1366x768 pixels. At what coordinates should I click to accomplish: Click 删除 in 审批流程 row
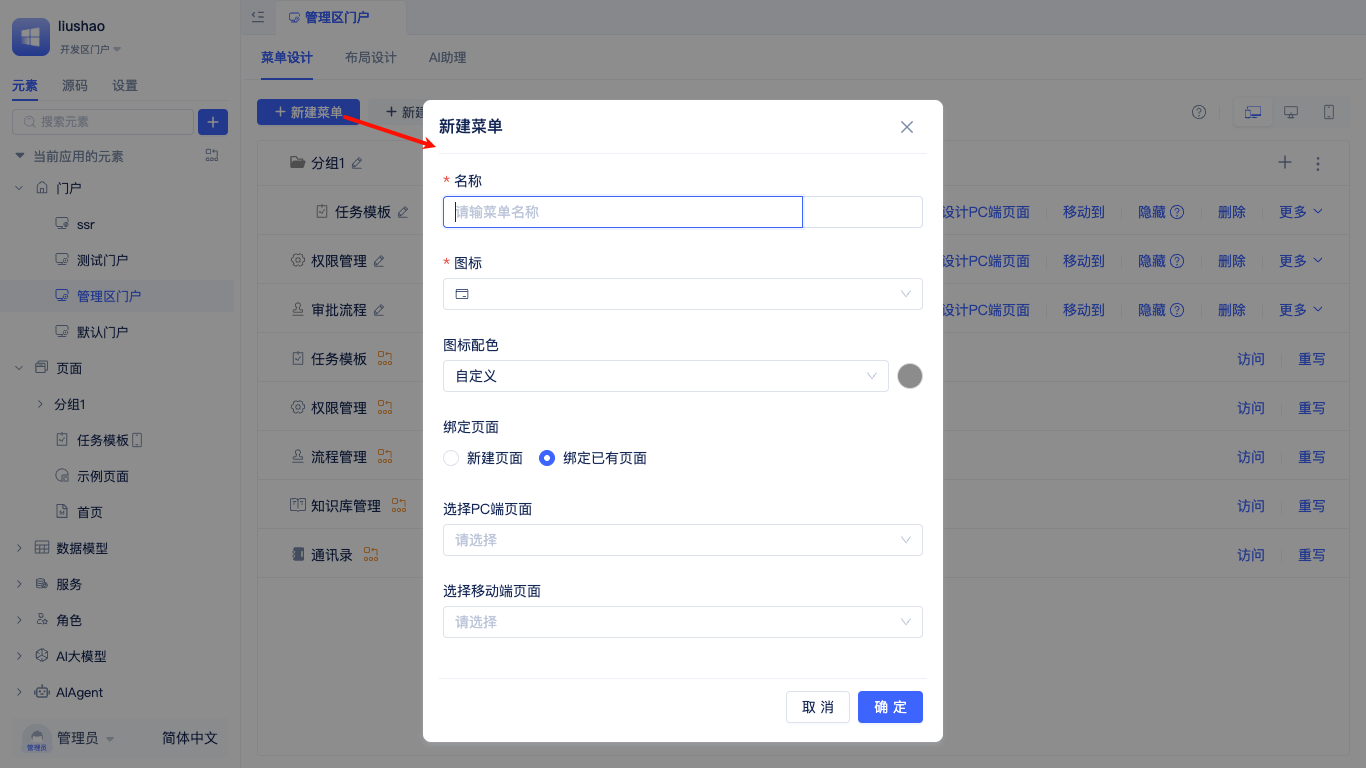pyautogui.click(x=1232, y=310)
